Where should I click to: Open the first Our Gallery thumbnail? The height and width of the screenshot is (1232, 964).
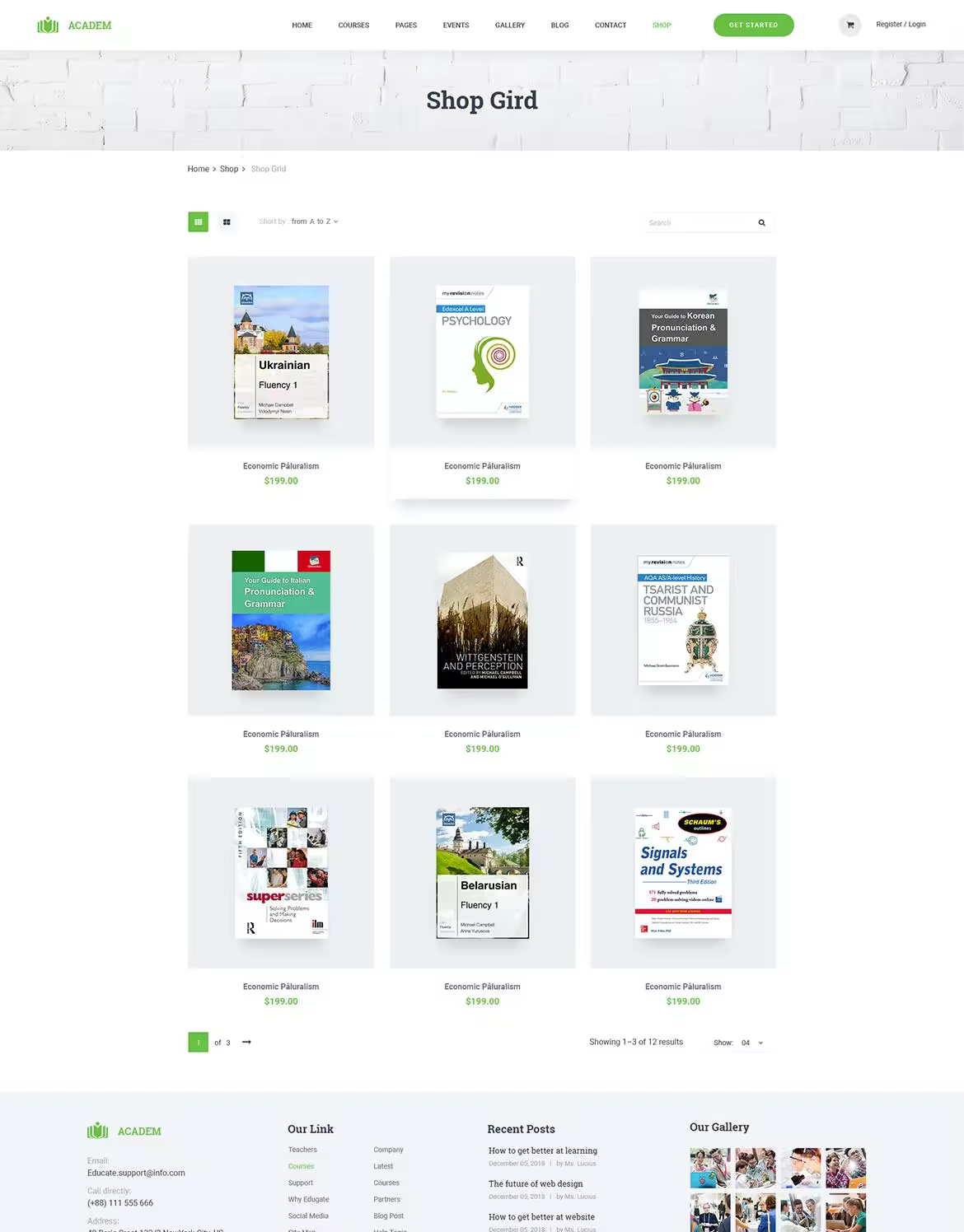point(710,1168)
